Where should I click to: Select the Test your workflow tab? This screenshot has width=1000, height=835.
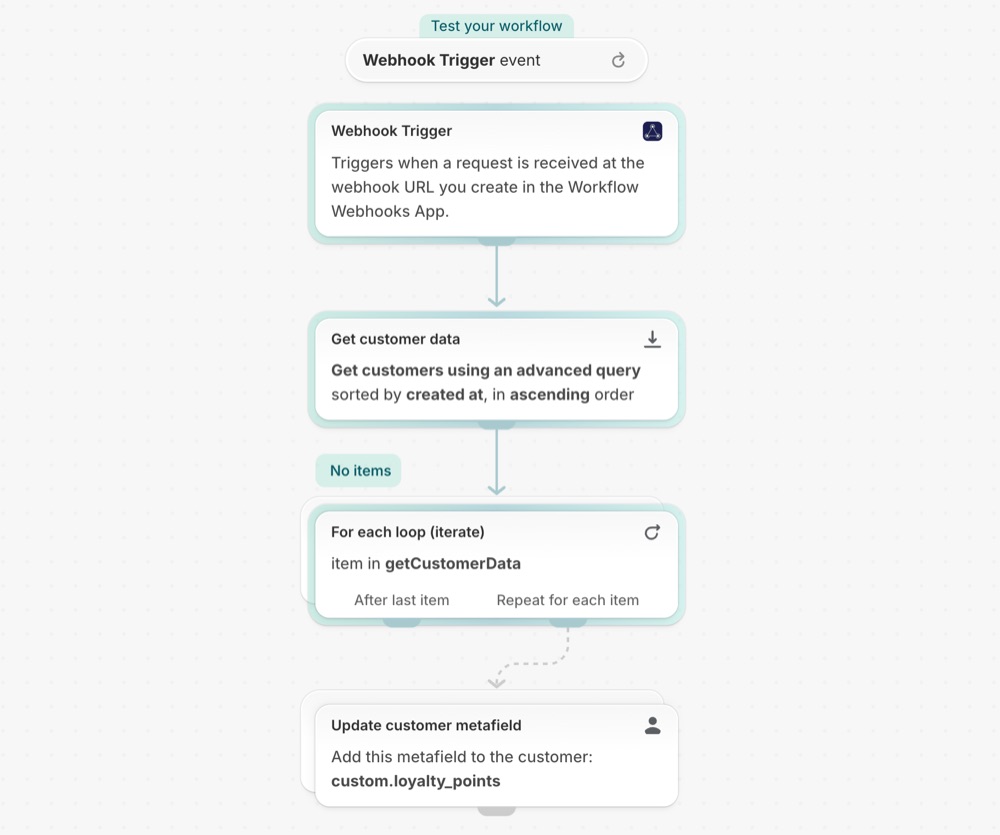point(496,26)
